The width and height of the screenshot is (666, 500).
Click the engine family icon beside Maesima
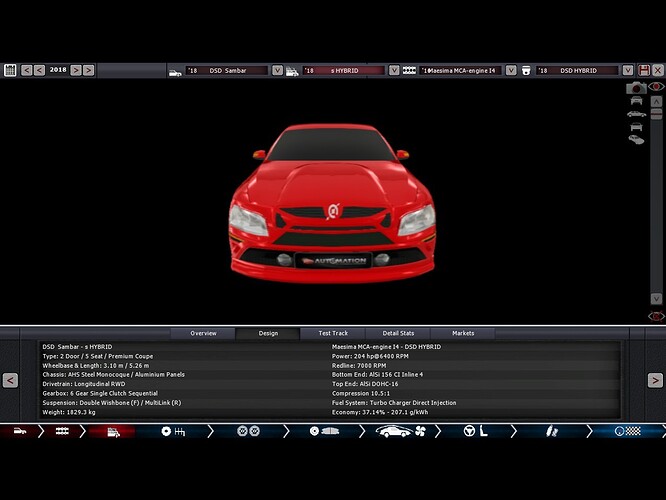pyautogui.click(x=409, y=70)
